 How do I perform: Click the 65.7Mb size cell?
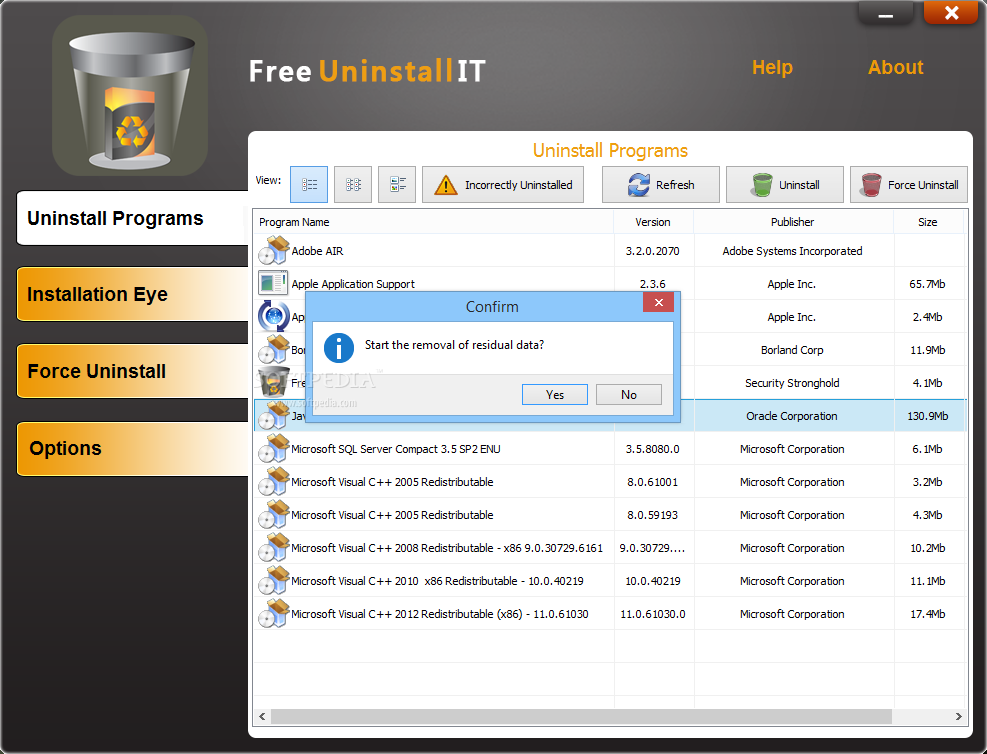coord(928,284)
